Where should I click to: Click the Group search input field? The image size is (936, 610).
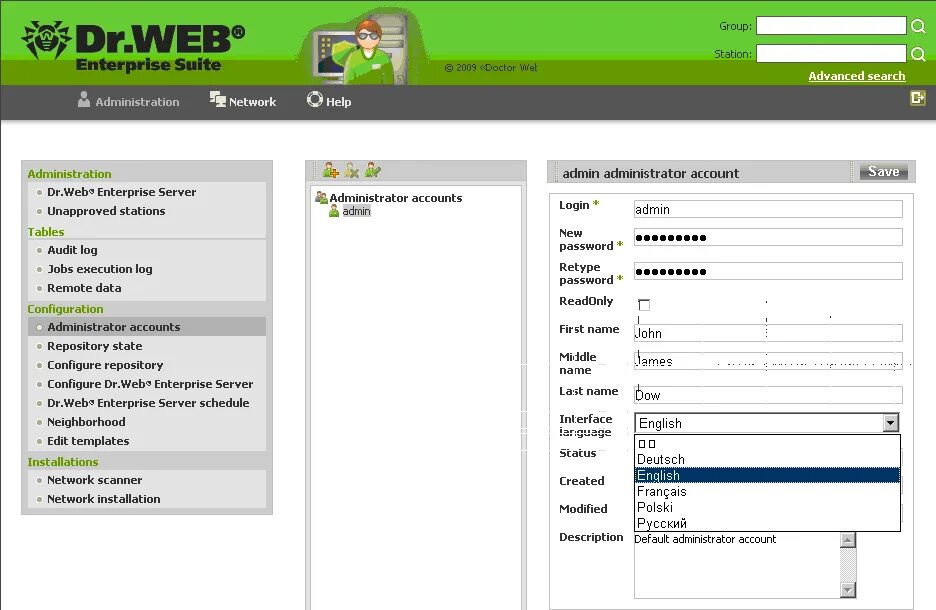[831, 26]
